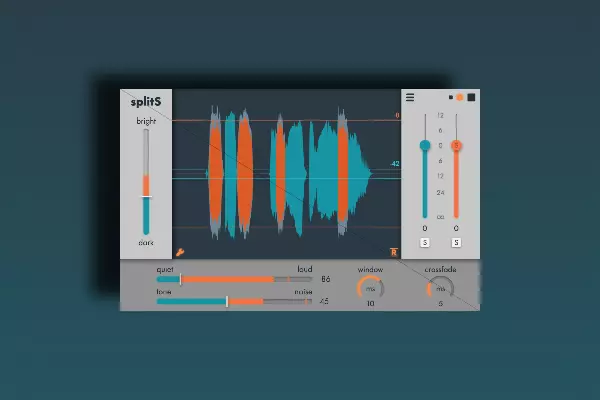Click the 'bright' label
This screenshot has height=400, width=600.
point(146,121)
